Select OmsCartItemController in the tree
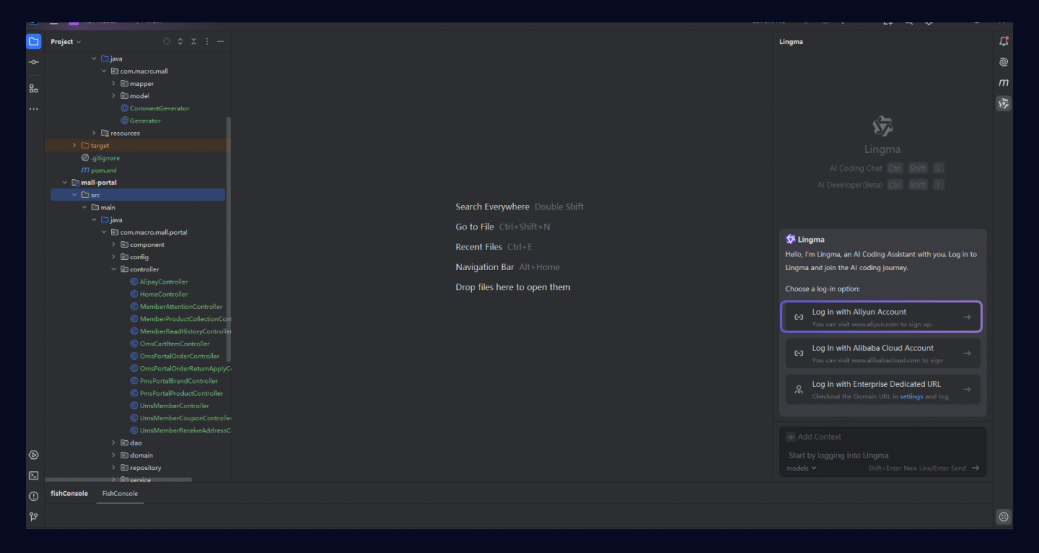This screenshot has width=1039, height=553. point(174,344)
